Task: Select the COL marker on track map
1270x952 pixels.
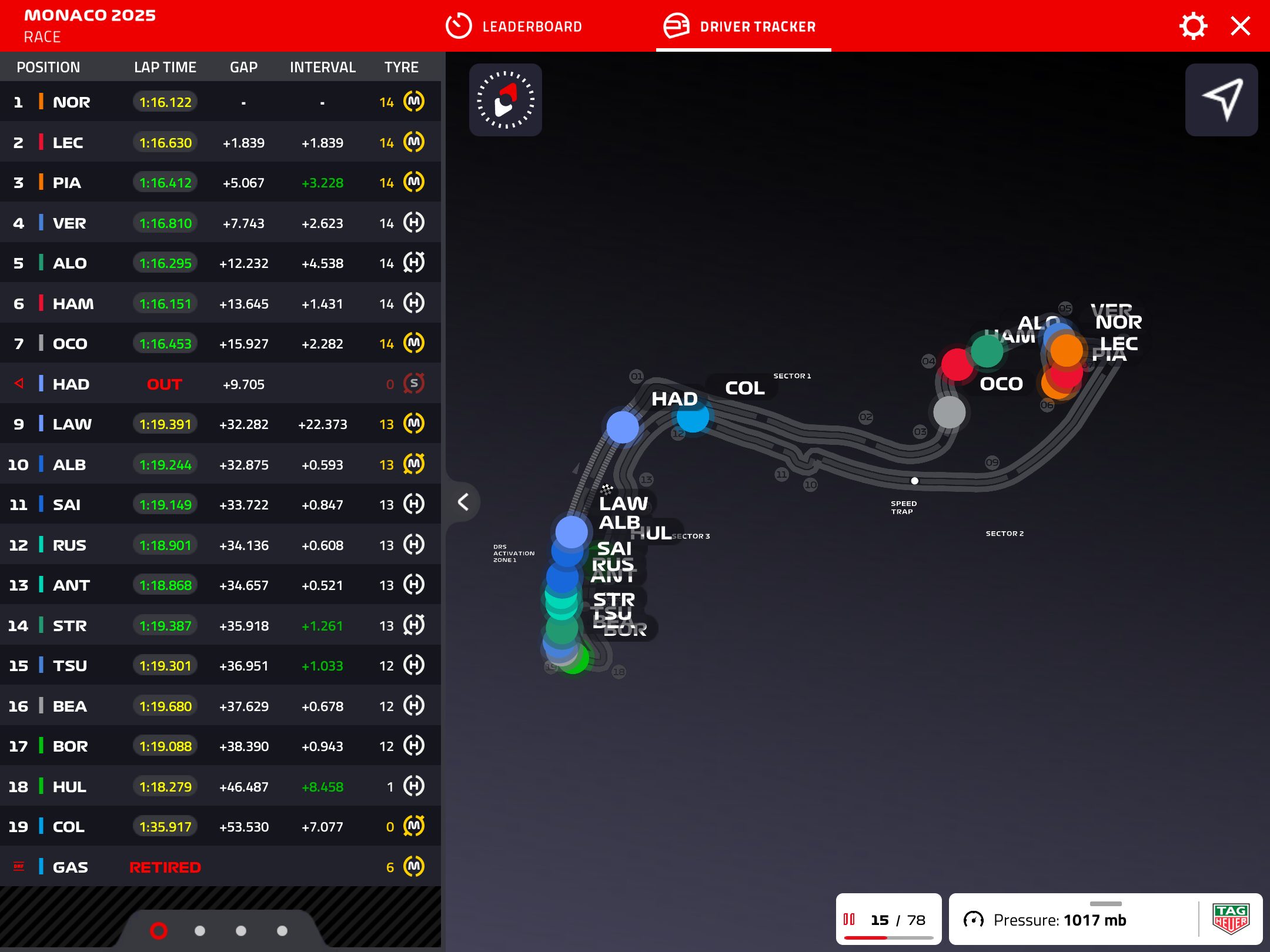Action: (x=693, y=415)
